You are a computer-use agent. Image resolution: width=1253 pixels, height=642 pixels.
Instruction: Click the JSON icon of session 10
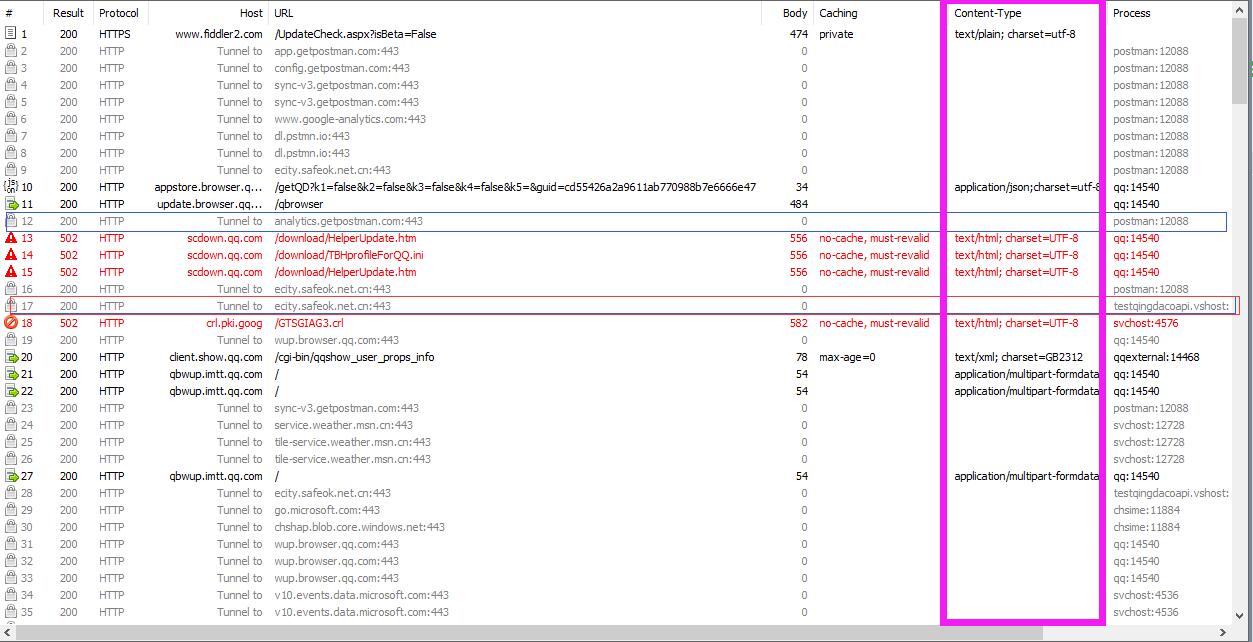(x=12, y=187)
